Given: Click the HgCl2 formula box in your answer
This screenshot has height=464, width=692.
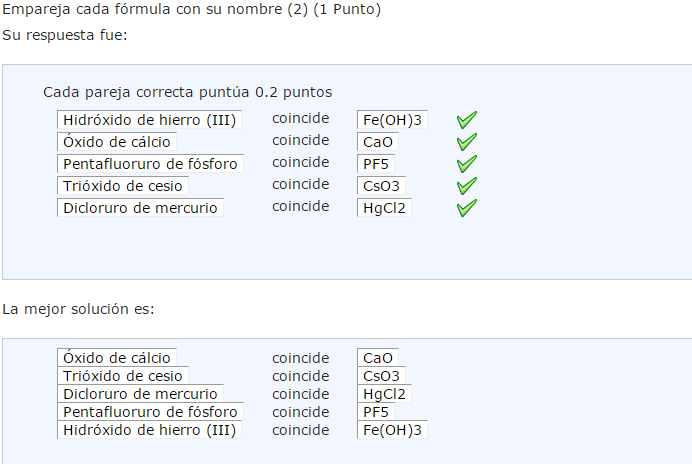Looking at the screenshot, I should (x=385, y=208).
